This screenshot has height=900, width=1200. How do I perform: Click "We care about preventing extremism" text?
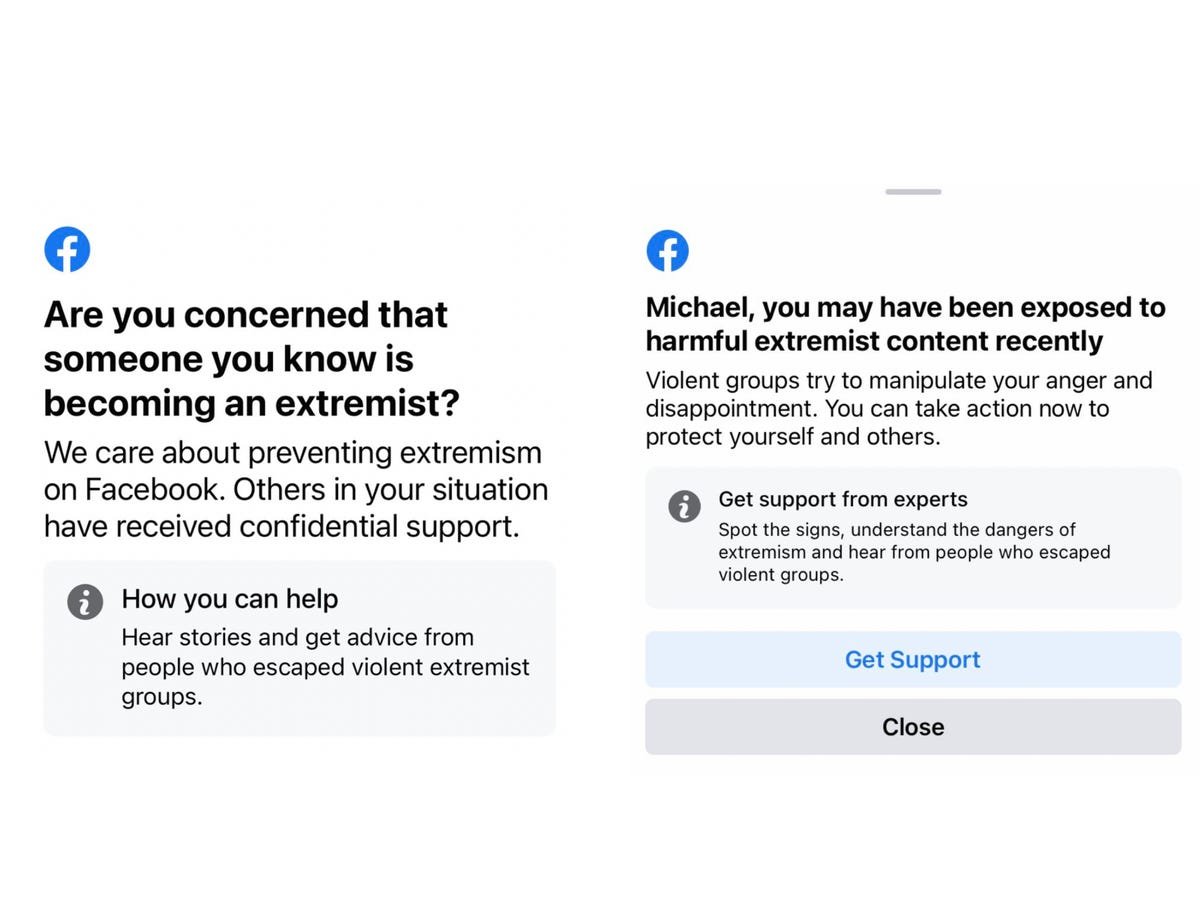pyautogui.click(x=292, y=453)
